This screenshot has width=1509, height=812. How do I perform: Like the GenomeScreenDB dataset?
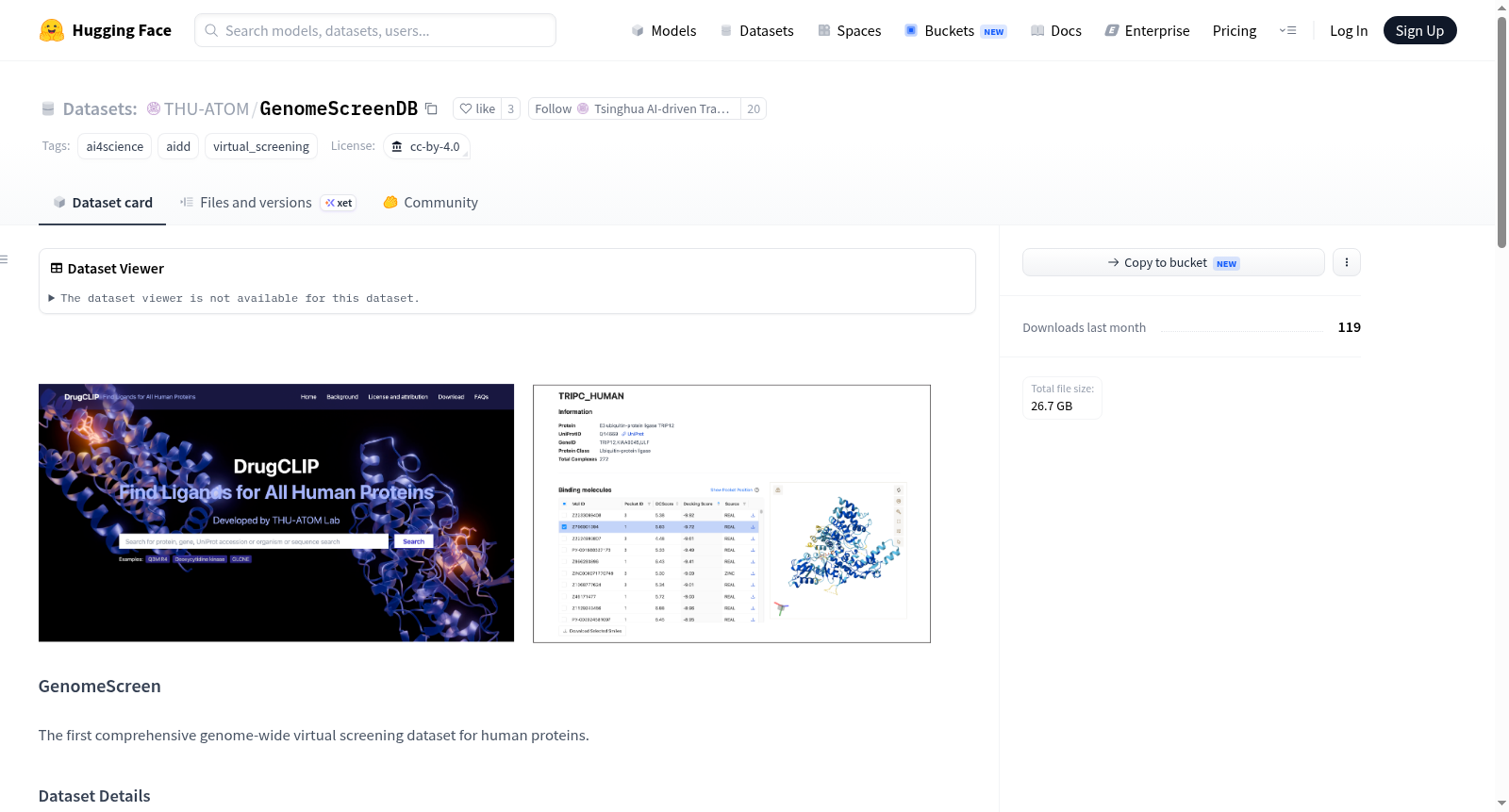tap(477, 108)
